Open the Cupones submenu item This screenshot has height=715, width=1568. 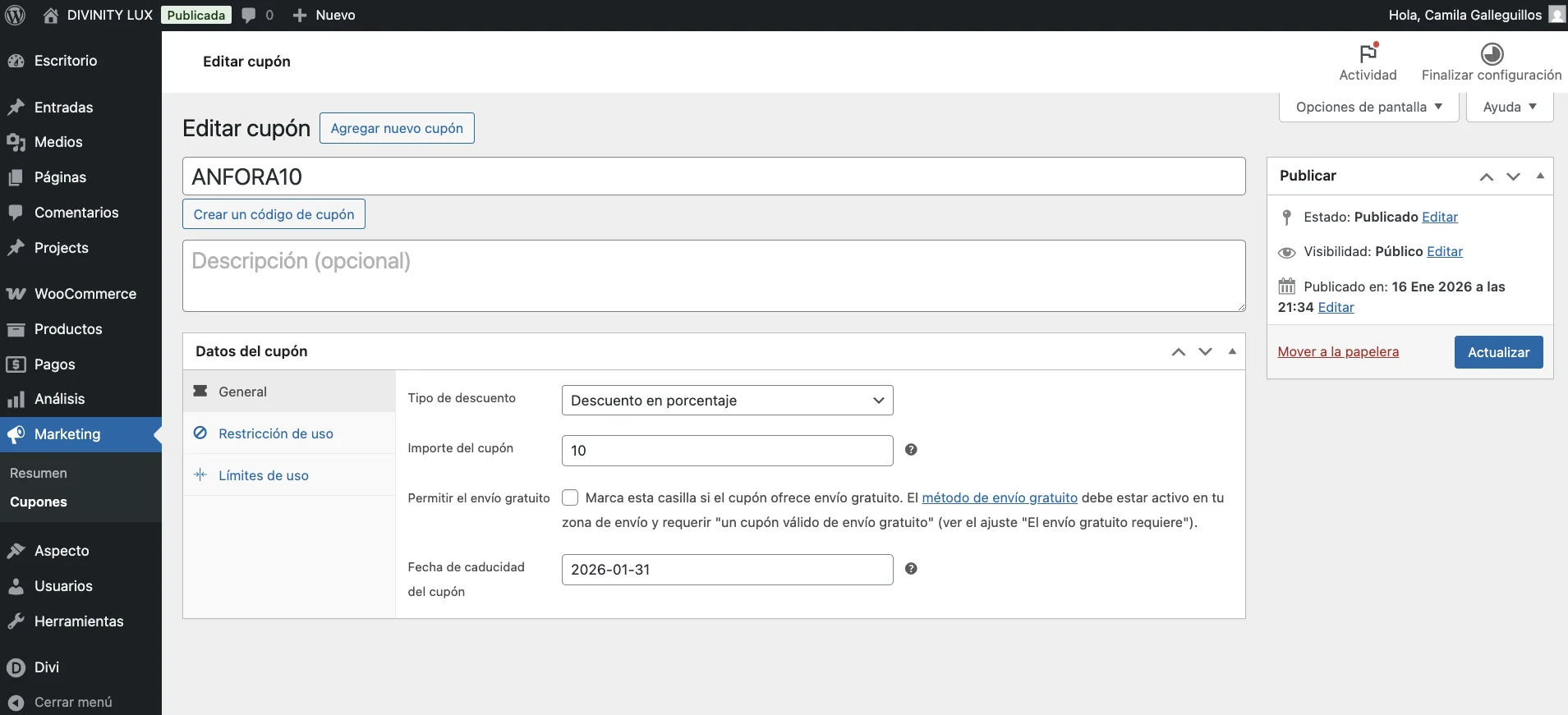(x=39, y=502)
